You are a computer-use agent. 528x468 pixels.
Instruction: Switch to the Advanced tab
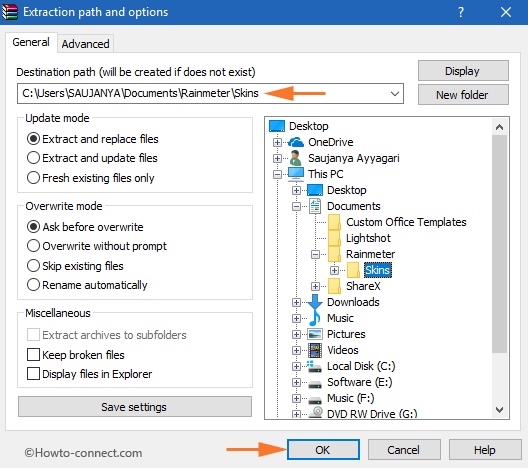tap(86, 44)
